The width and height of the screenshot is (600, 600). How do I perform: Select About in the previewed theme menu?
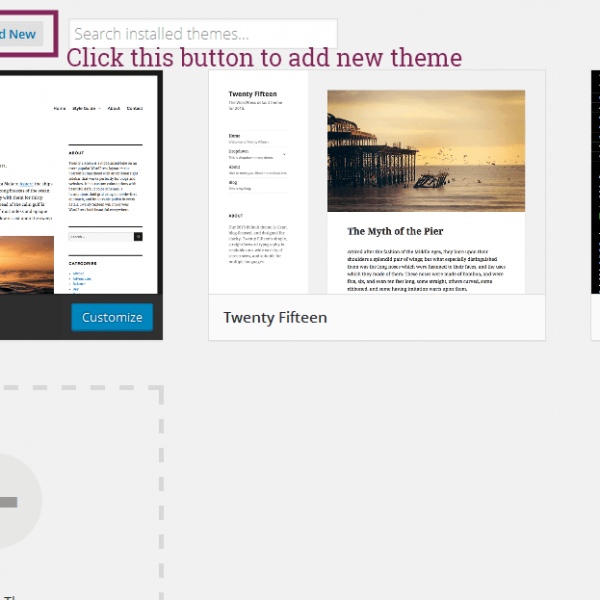(x=114, y=108)
